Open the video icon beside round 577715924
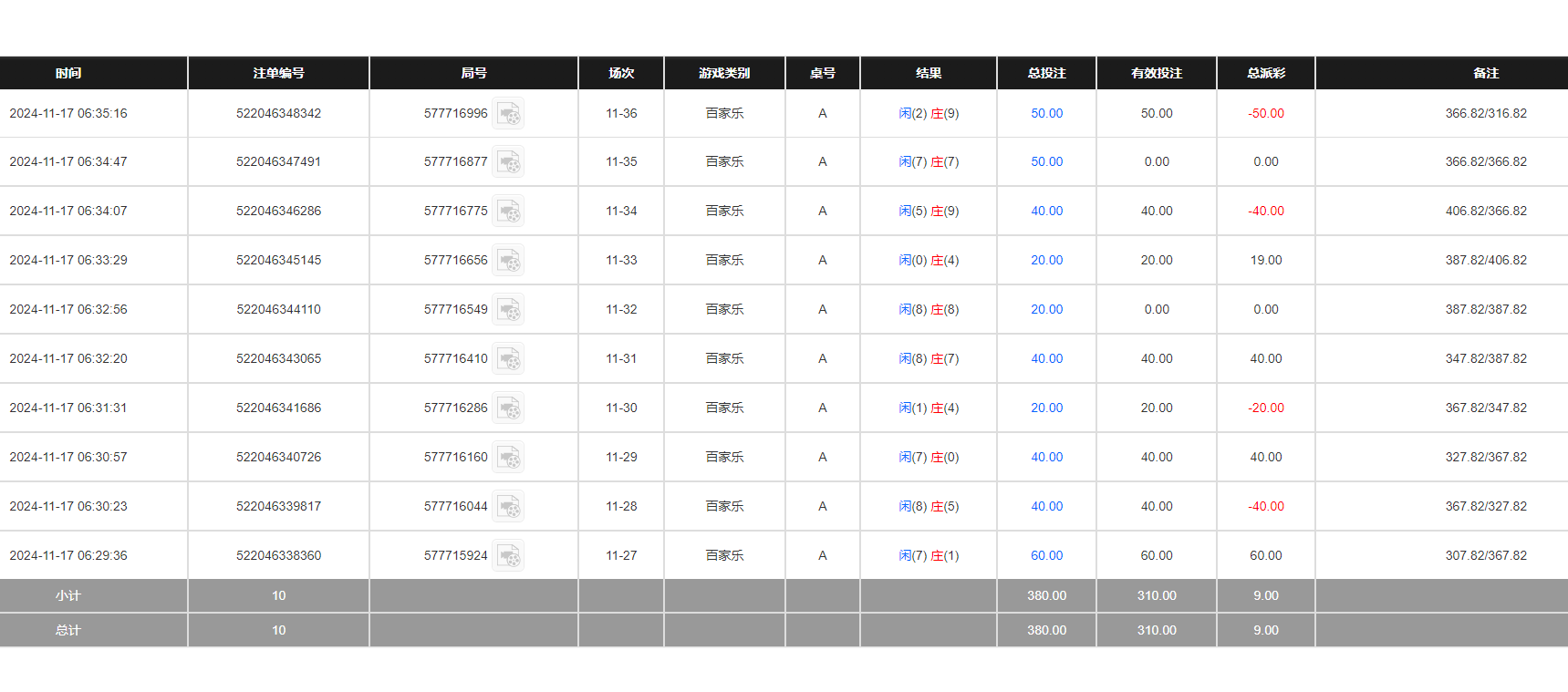This screenshot has width=1568, height=692. [x=508, y=556]
